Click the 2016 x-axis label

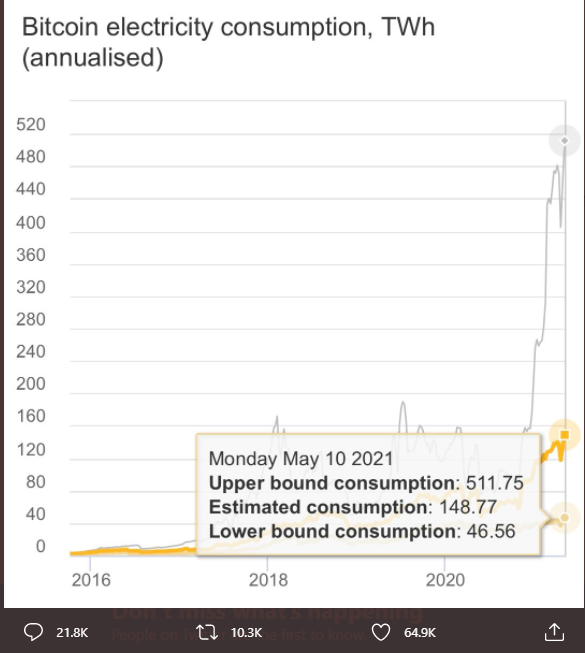91,580
